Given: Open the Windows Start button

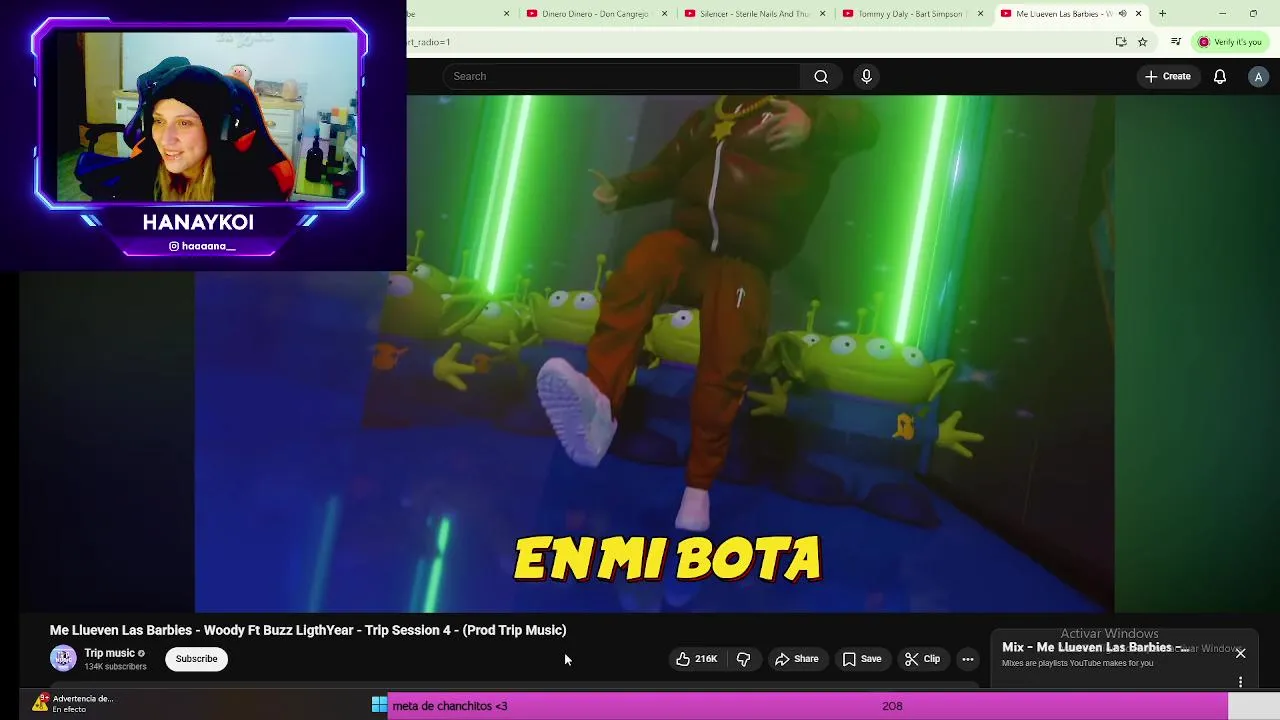Looking at the screenshot, I should [x=379, y=705].
